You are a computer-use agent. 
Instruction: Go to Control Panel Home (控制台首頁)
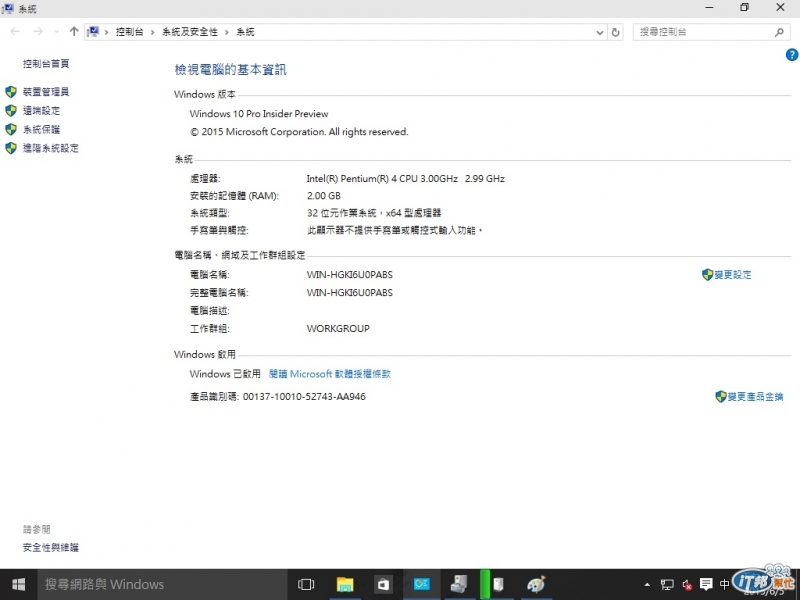point(46,64)
